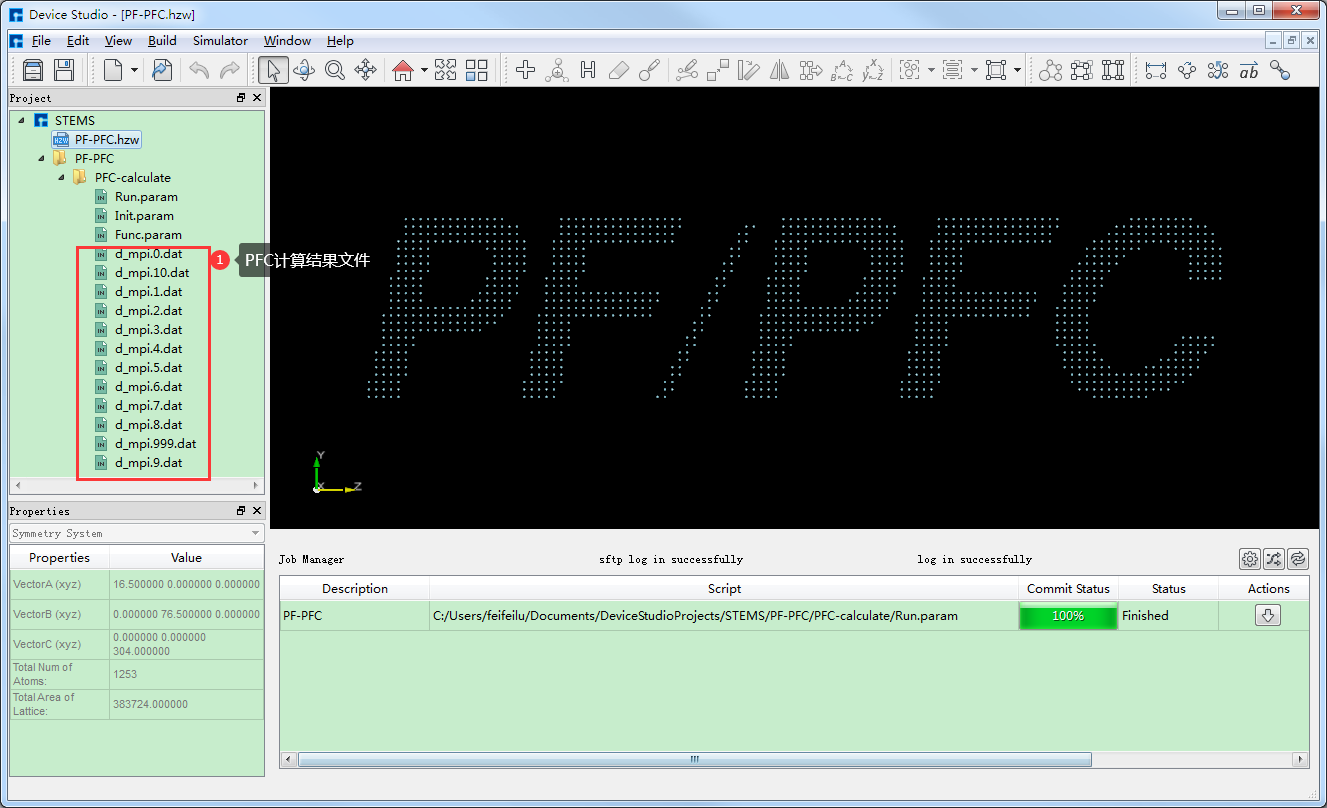The width and height of the screenshot is (1327, 808).
Task: Click the Job Manager horizontal scrollbar
Action: [694, 760]
